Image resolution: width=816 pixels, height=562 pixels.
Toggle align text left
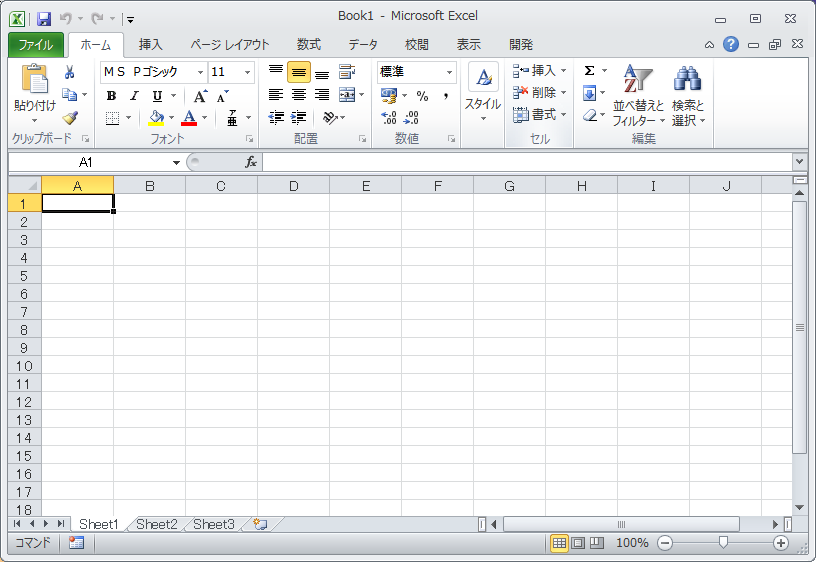coord(275,95)
